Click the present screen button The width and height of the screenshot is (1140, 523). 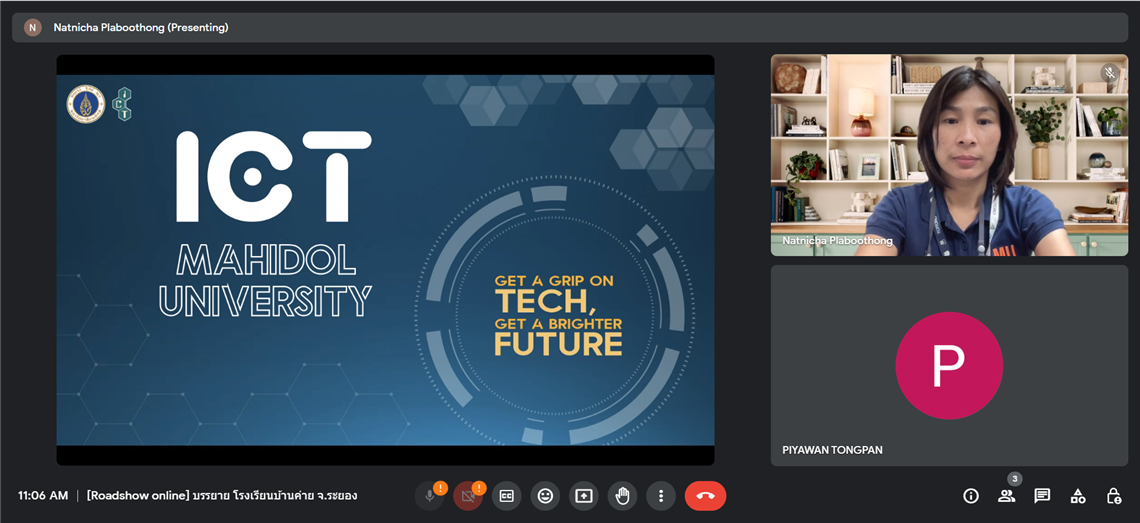click(x=583, y=496)
